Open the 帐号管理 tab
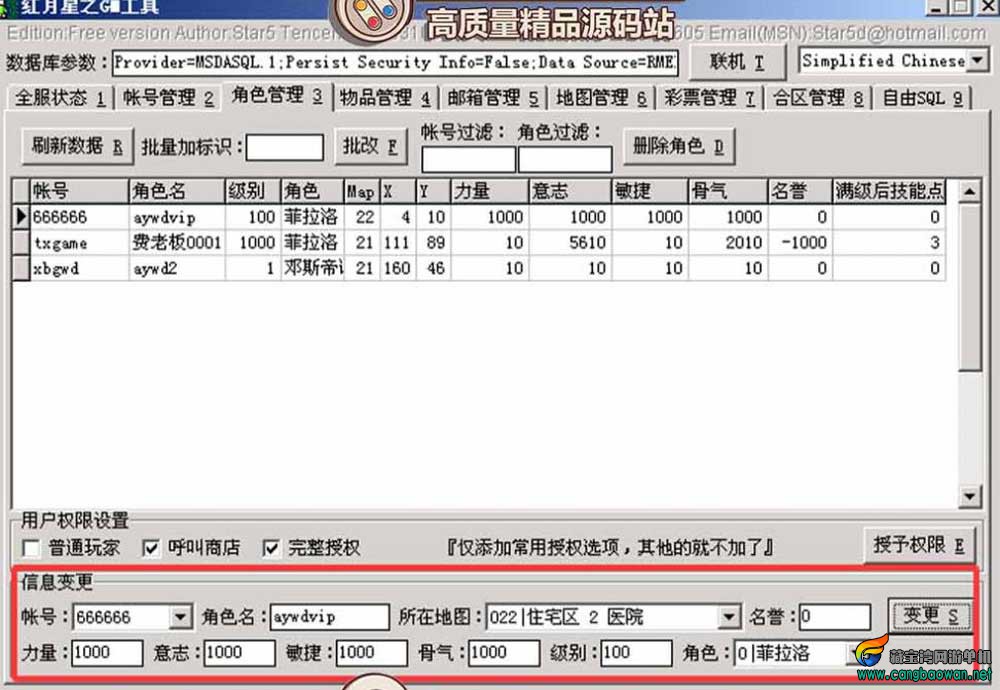1000x690 pixels. pyautogui.click(x=168, y=98)
